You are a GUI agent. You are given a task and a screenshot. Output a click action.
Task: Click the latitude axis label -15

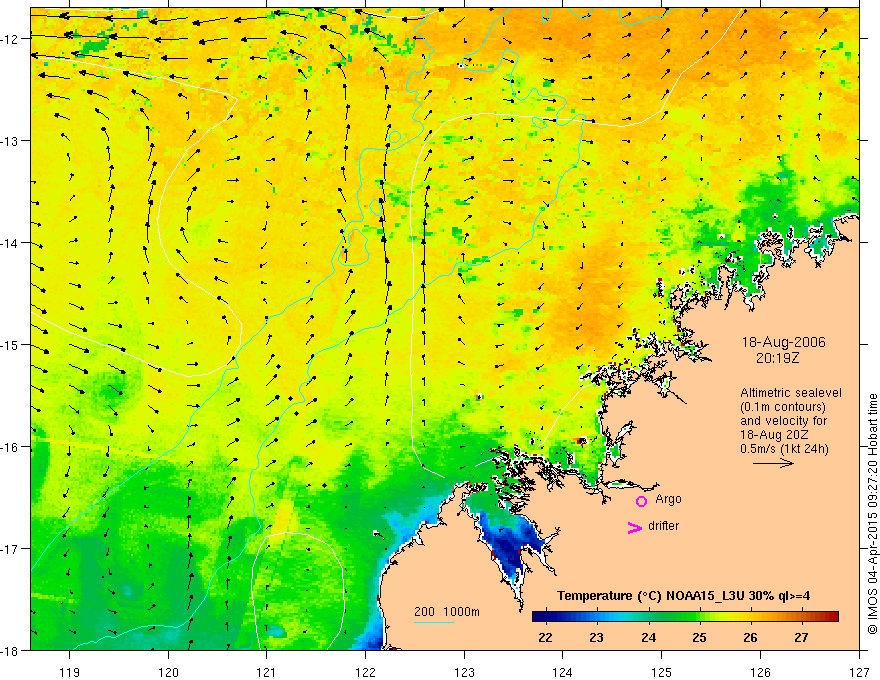(11, 345)
